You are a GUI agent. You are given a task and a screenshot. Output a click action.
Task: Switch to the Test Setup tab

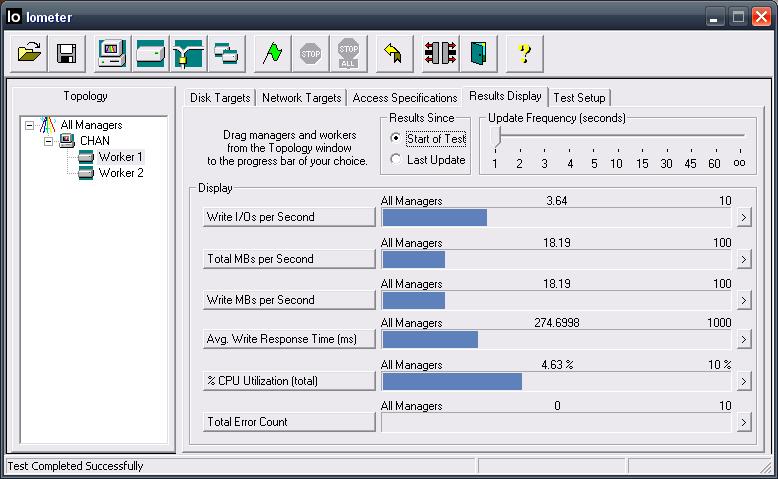pyautogui.click(x=579, y=98)
